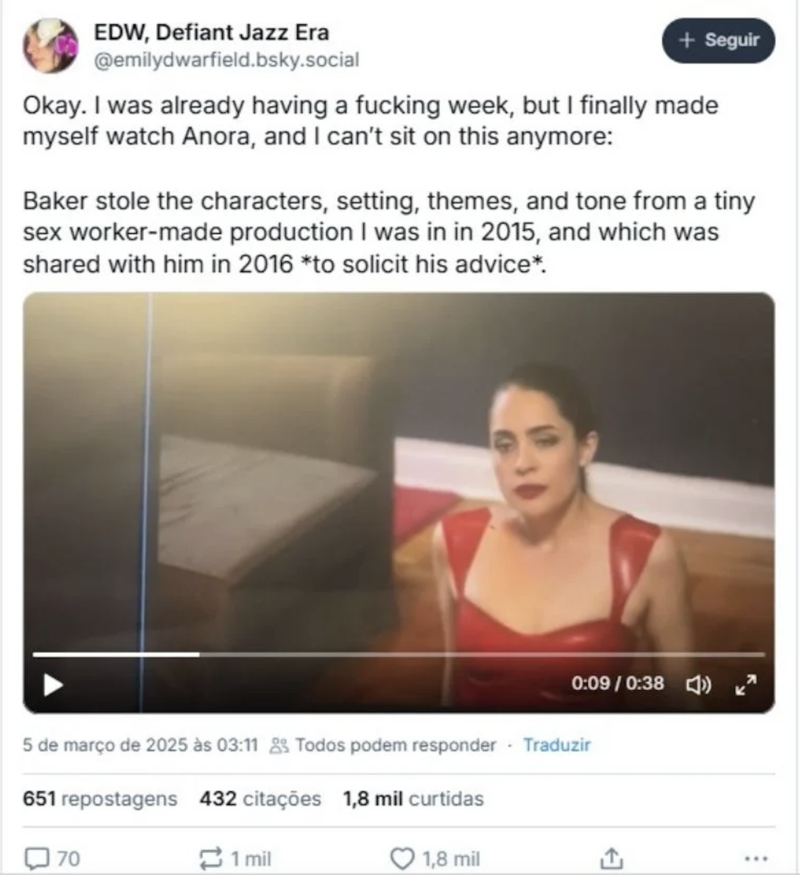Click the video progress bar
The width and height of the screenshot is (800, 875).
(400, 654)
